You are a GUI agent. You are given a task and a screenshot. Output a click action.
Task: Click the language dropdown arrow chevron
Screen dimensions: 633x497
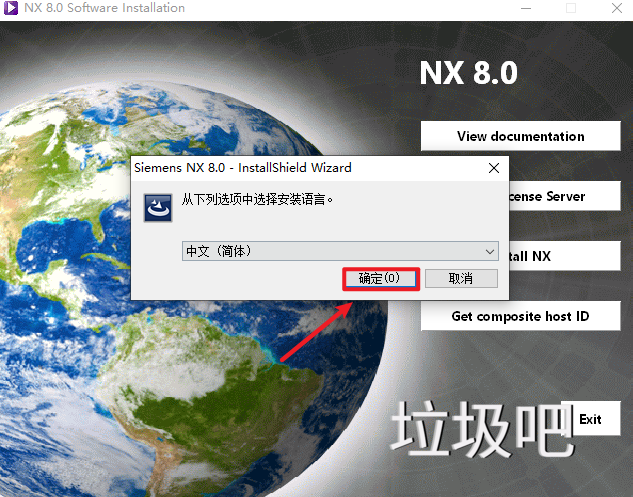click(489, 251)
